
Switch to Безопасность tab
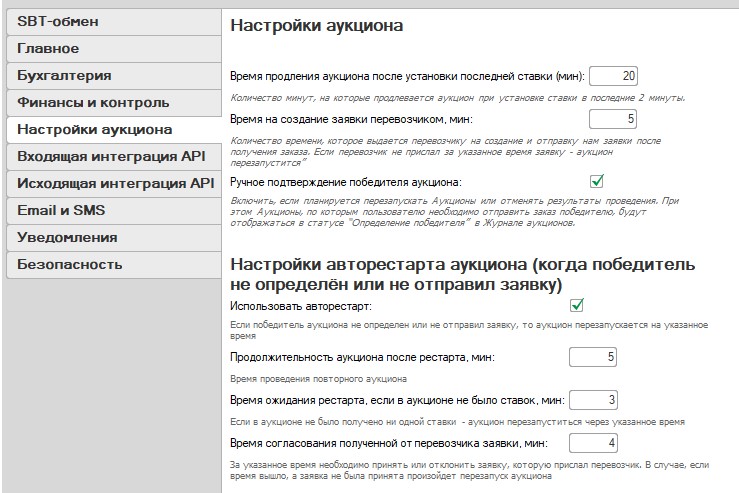coord(114,264)
